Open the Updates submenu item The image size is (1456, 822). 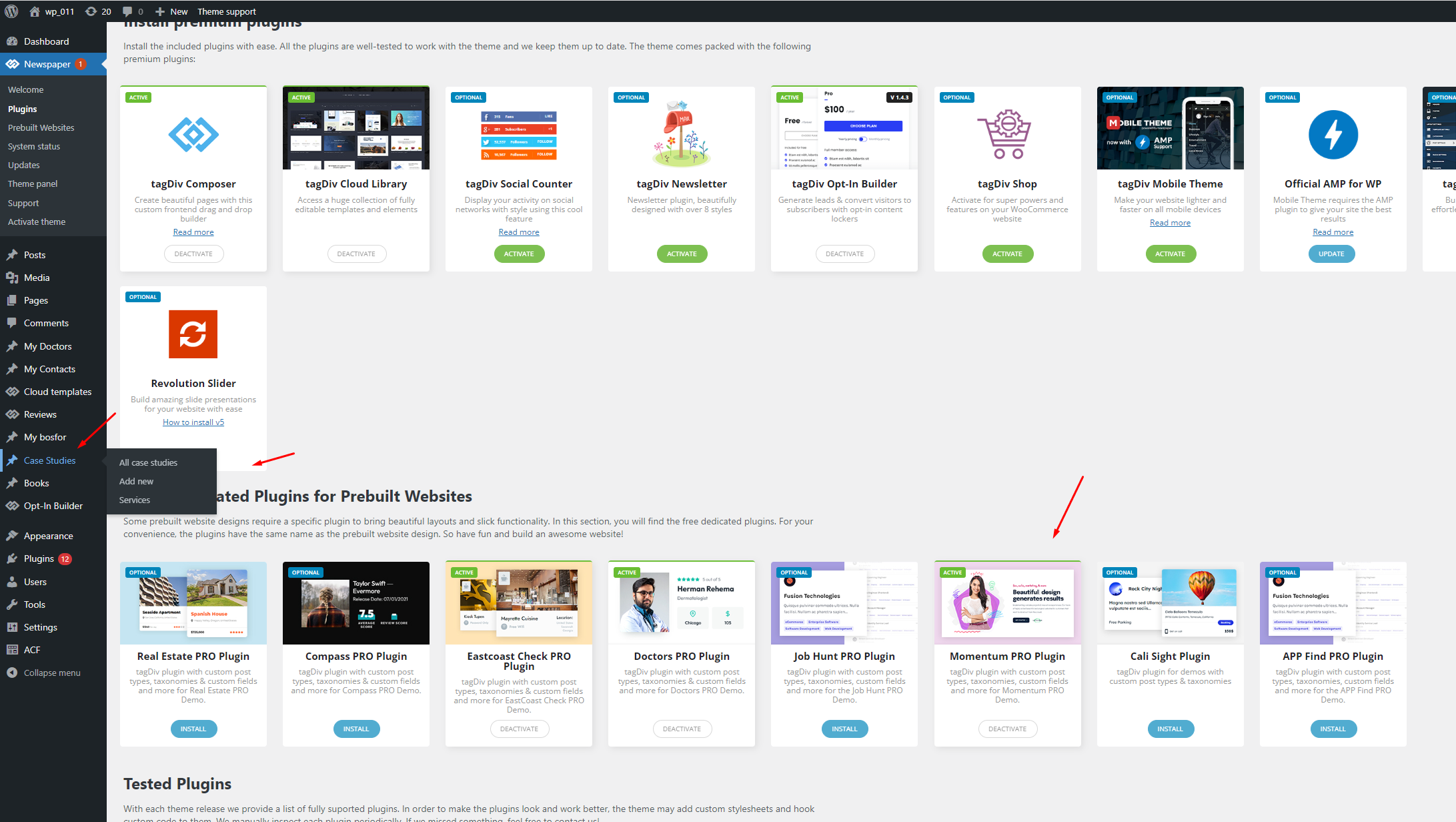coord(24,165)
